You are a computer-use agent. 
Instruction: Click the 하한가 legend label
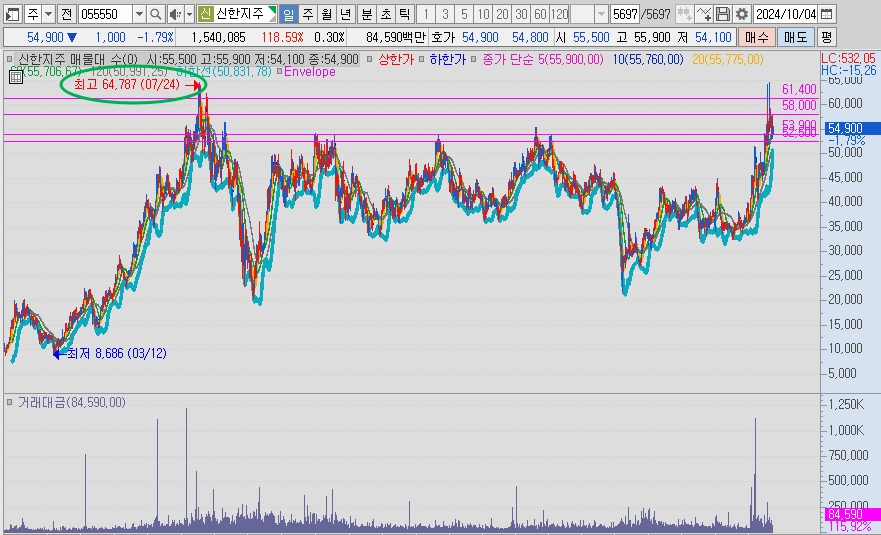447,59
